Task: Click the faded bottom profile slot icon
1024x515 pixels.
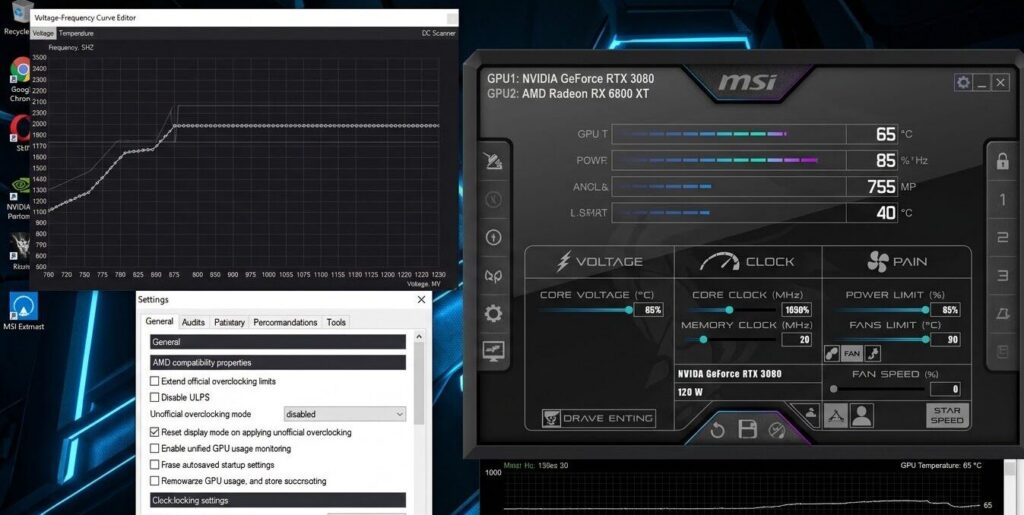Action: [x=1002, y=352]
